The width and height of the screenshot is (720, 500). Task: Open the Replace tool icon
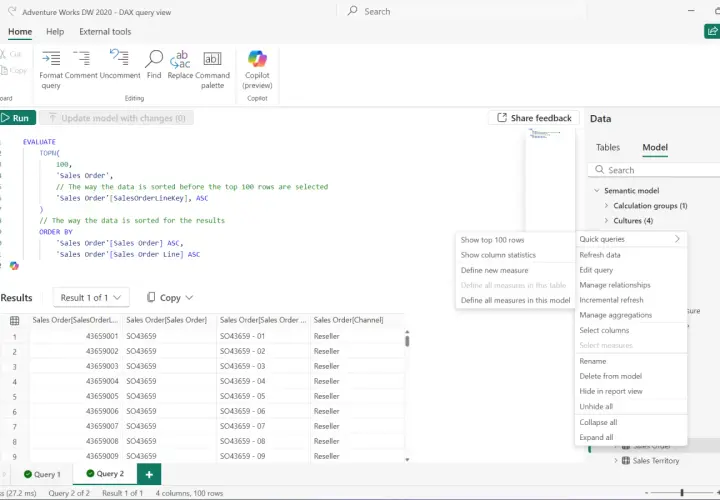(x=180, y=58)
